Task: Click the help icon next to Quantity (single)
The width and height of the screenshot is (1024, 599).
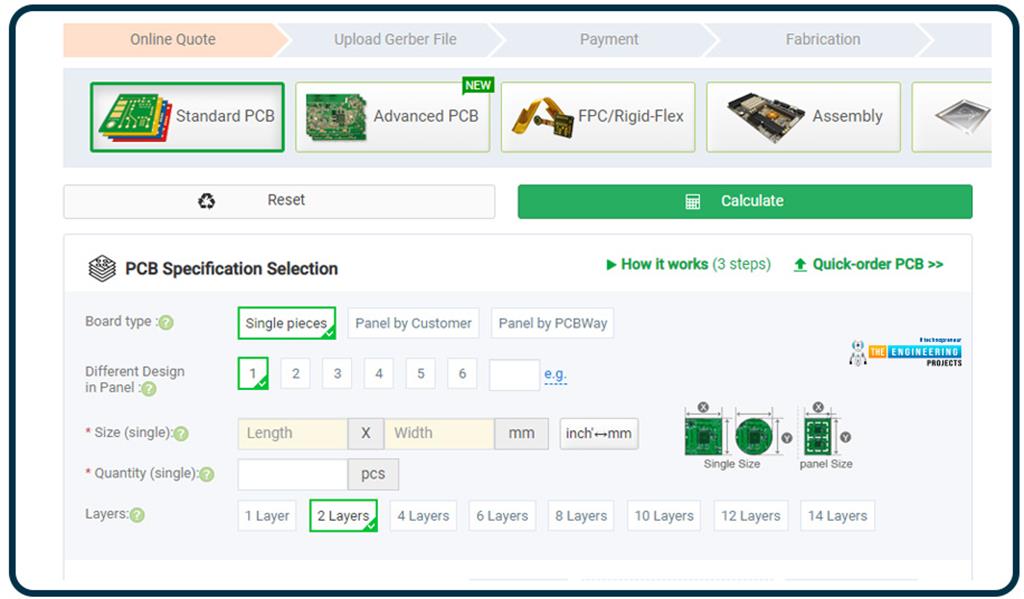Action: (208, 473)
